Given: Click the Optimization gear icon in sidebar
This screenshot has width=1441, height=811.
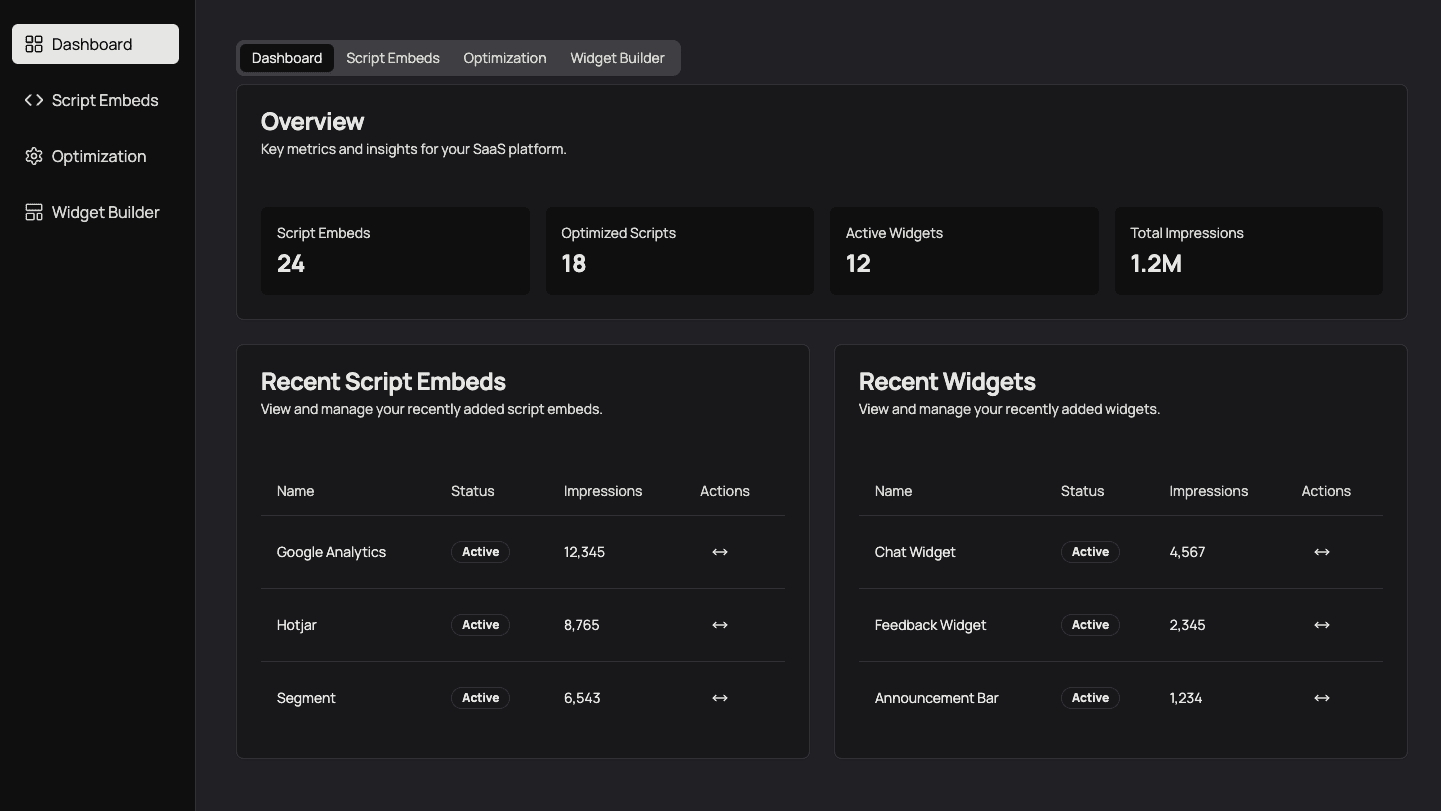Looking at the screenshot, I should [x=34, y=156].
